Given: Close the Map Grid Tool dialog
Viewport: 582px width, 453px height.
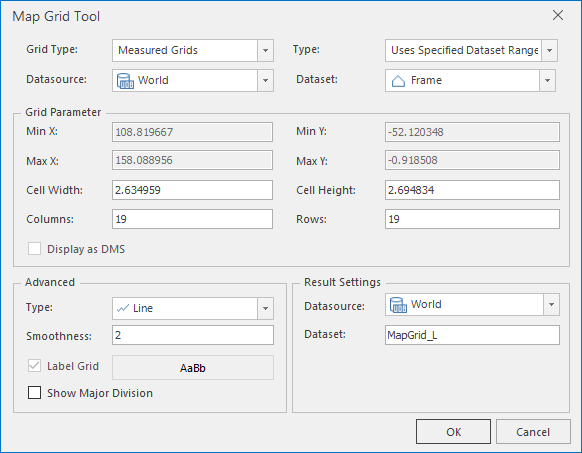Looking at the screenshot, I should pos(558,16).
